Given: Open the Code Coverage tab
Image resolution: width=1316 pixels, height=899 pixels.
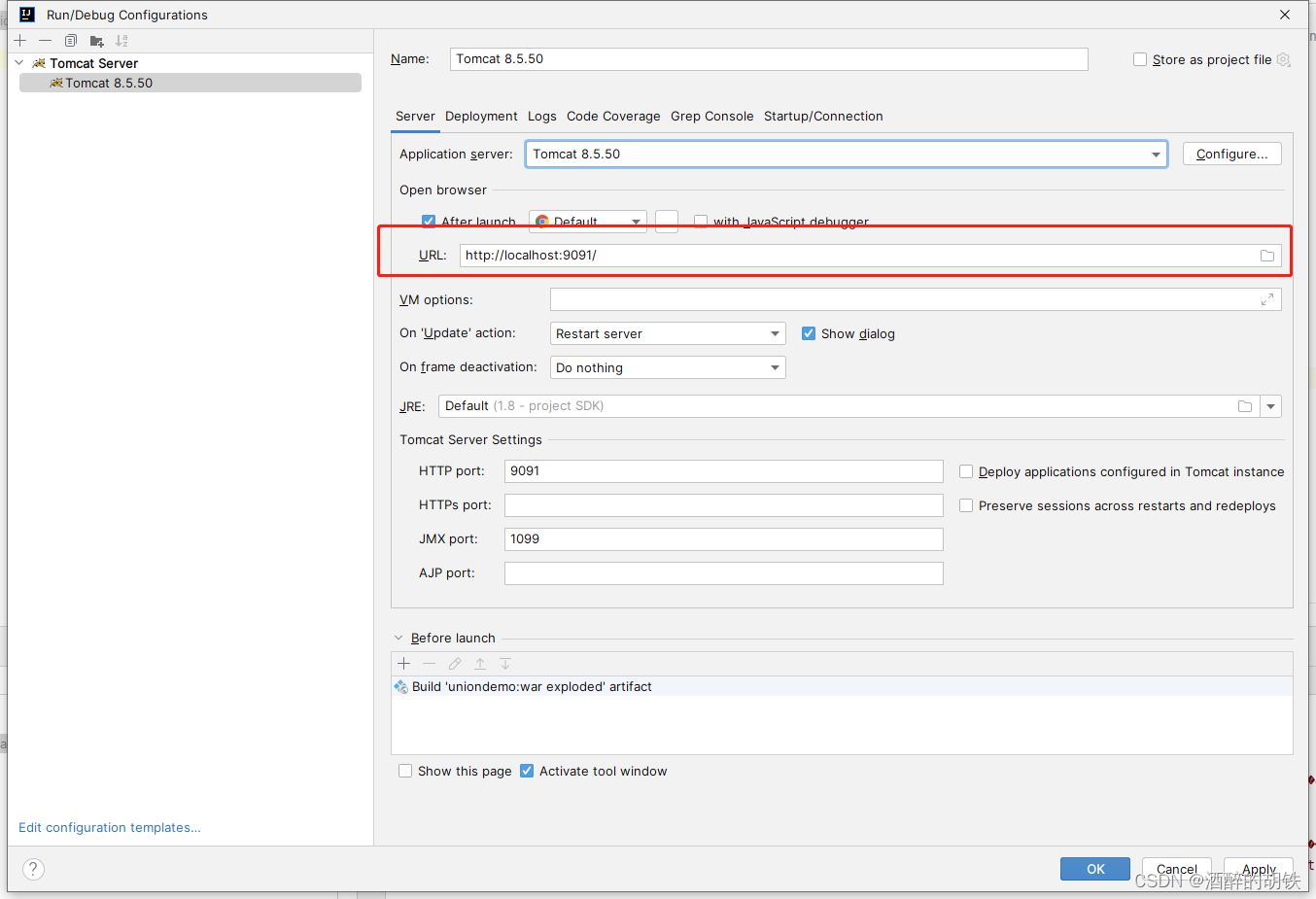Looking at the screenshot, I should pos(613,116).
